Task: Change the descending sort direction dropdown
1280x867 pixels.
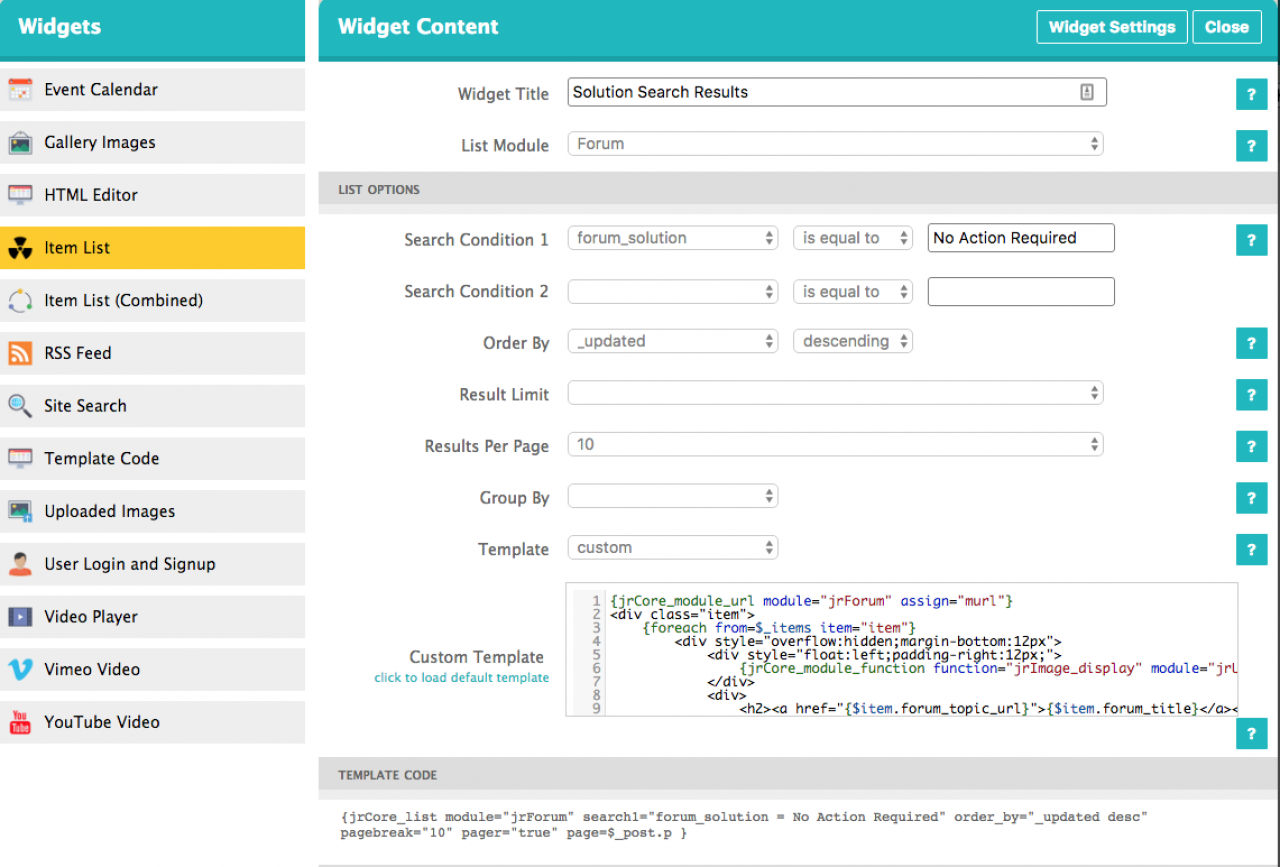Action: [852, 341]
